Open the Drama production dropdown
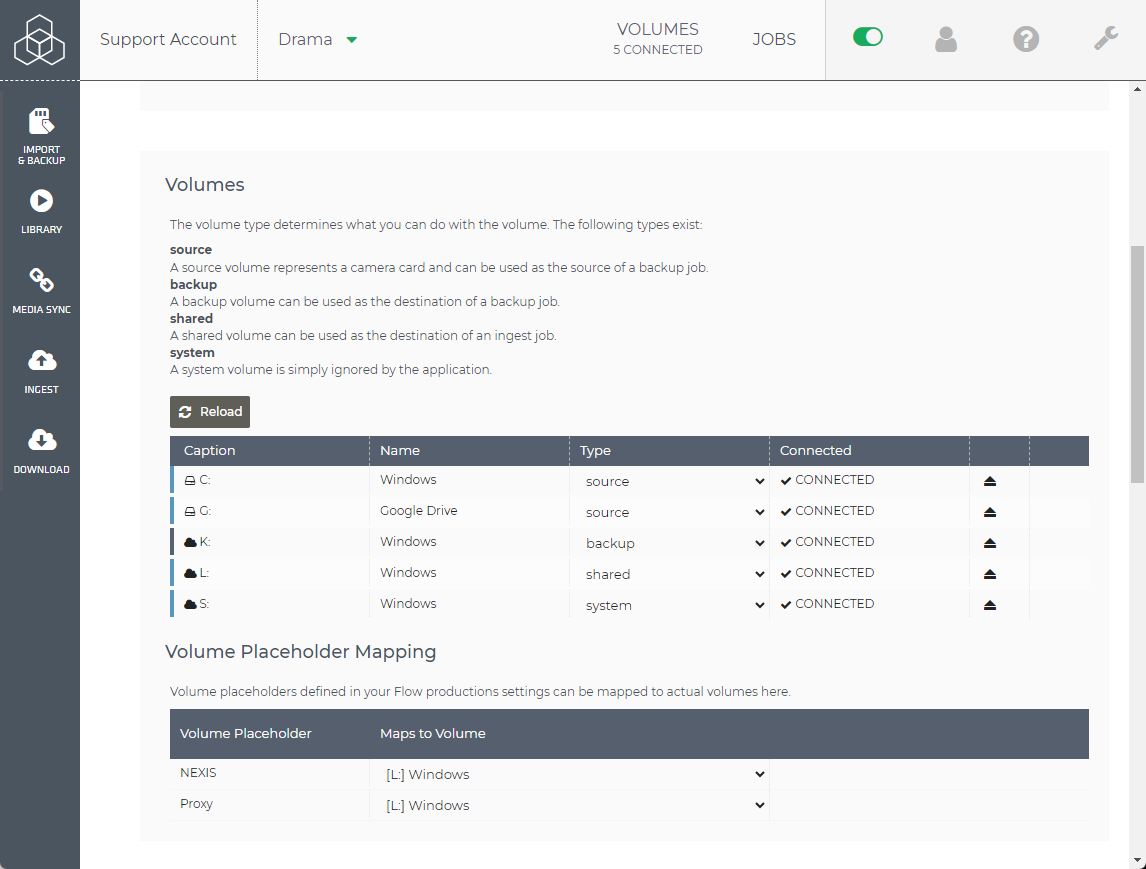This screenshot has width=1146, height=869. click(x=318, y=39)
